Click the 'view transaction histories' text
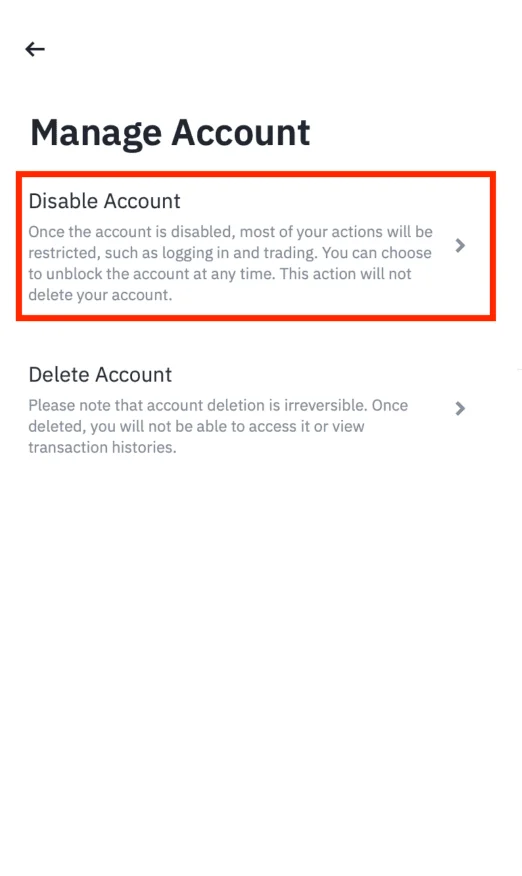The image size is (522, 876). [x=197, y=437]
